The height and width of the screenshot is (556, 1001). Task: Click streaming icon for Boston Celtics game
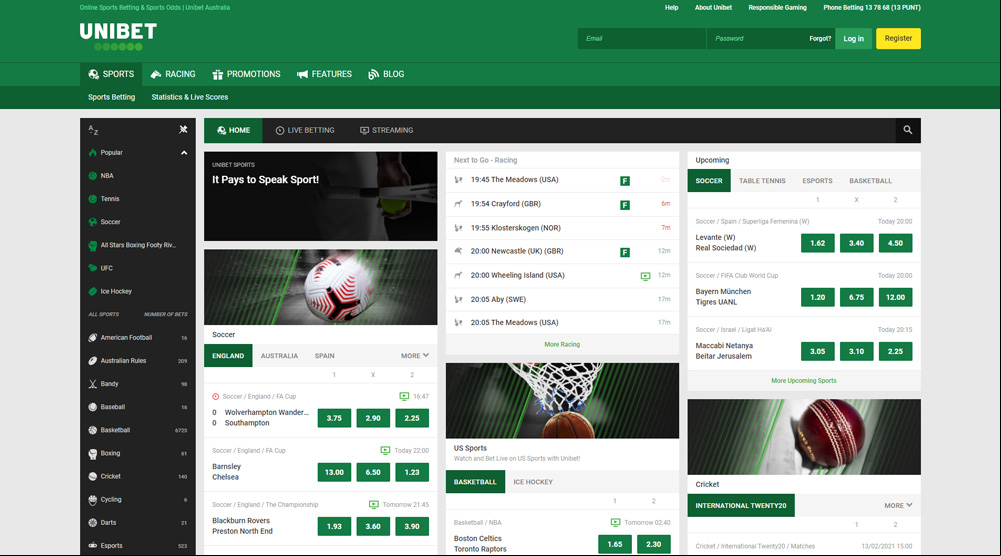point(615,522)
